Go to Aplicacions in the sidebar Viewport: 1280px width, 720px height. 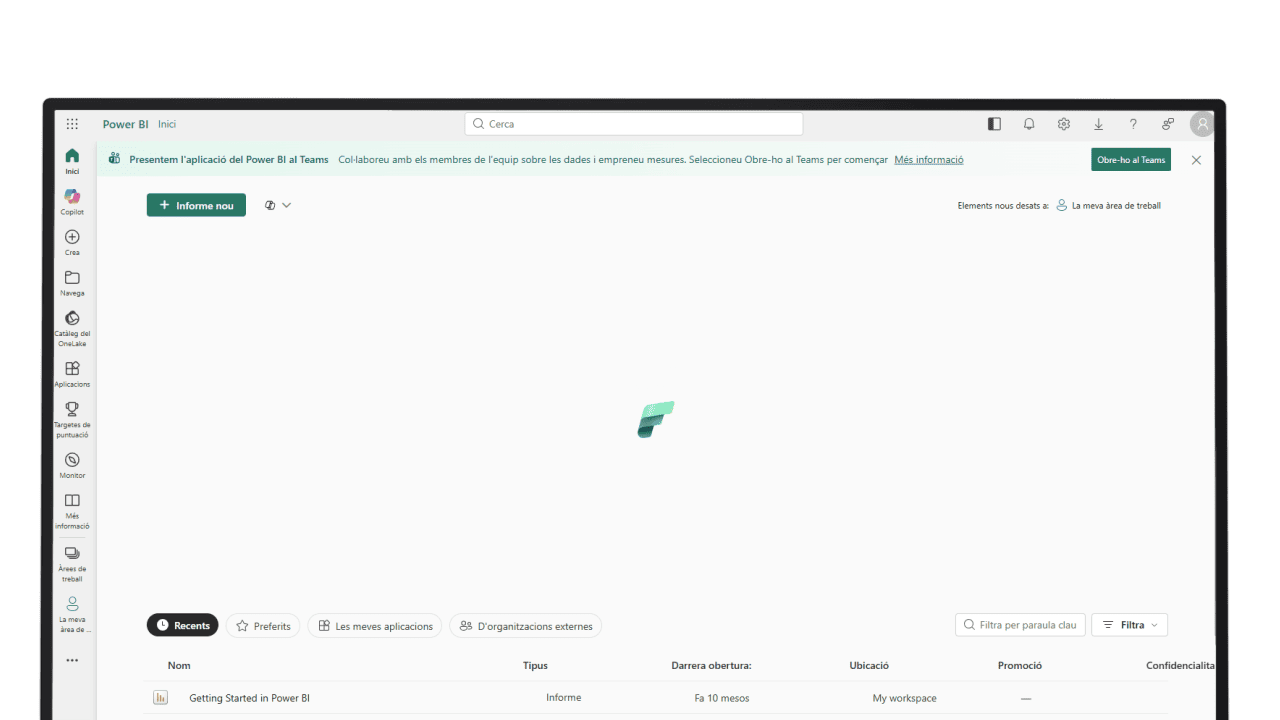[x=71, y=373]
